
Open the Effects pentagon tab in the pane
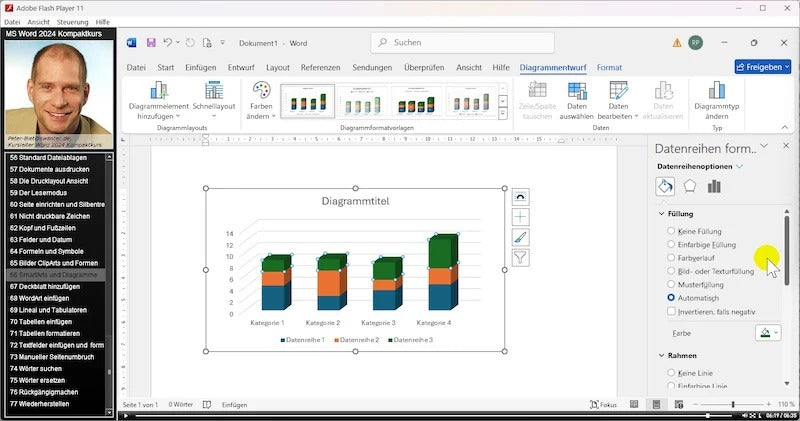[x=690, y=186]
